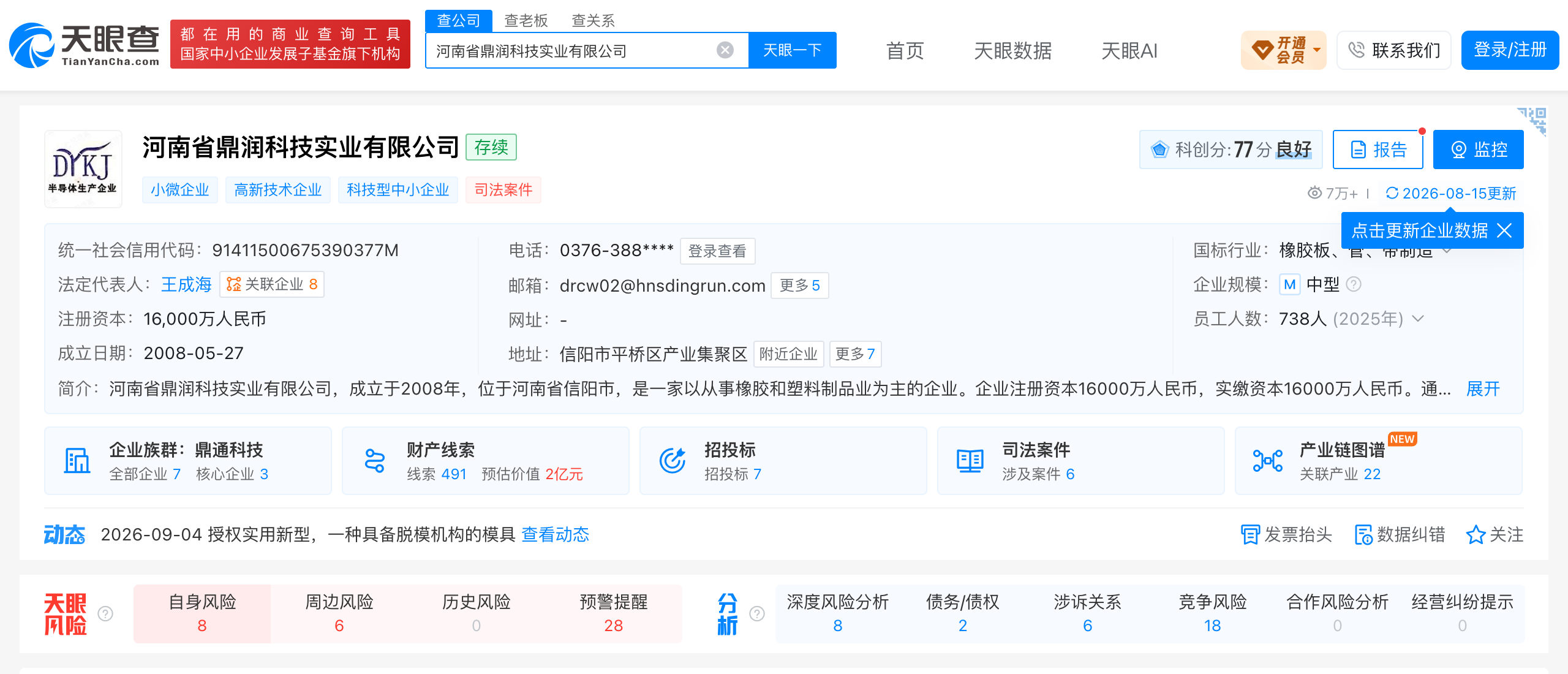
Task: Click the 发票抬头 invoice icon
Action: point(1249,534)
